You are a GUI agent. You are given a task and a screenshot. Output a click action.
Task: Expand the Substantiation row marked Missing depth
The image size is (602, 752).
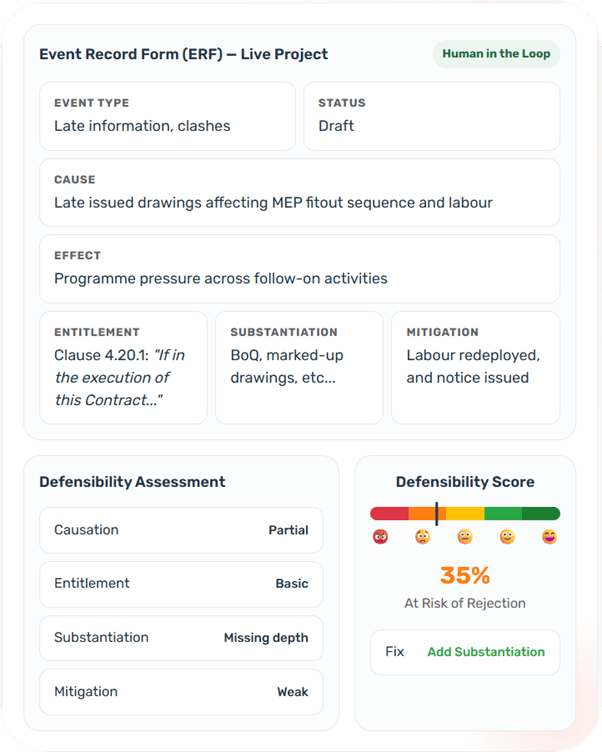coord(181,638)
